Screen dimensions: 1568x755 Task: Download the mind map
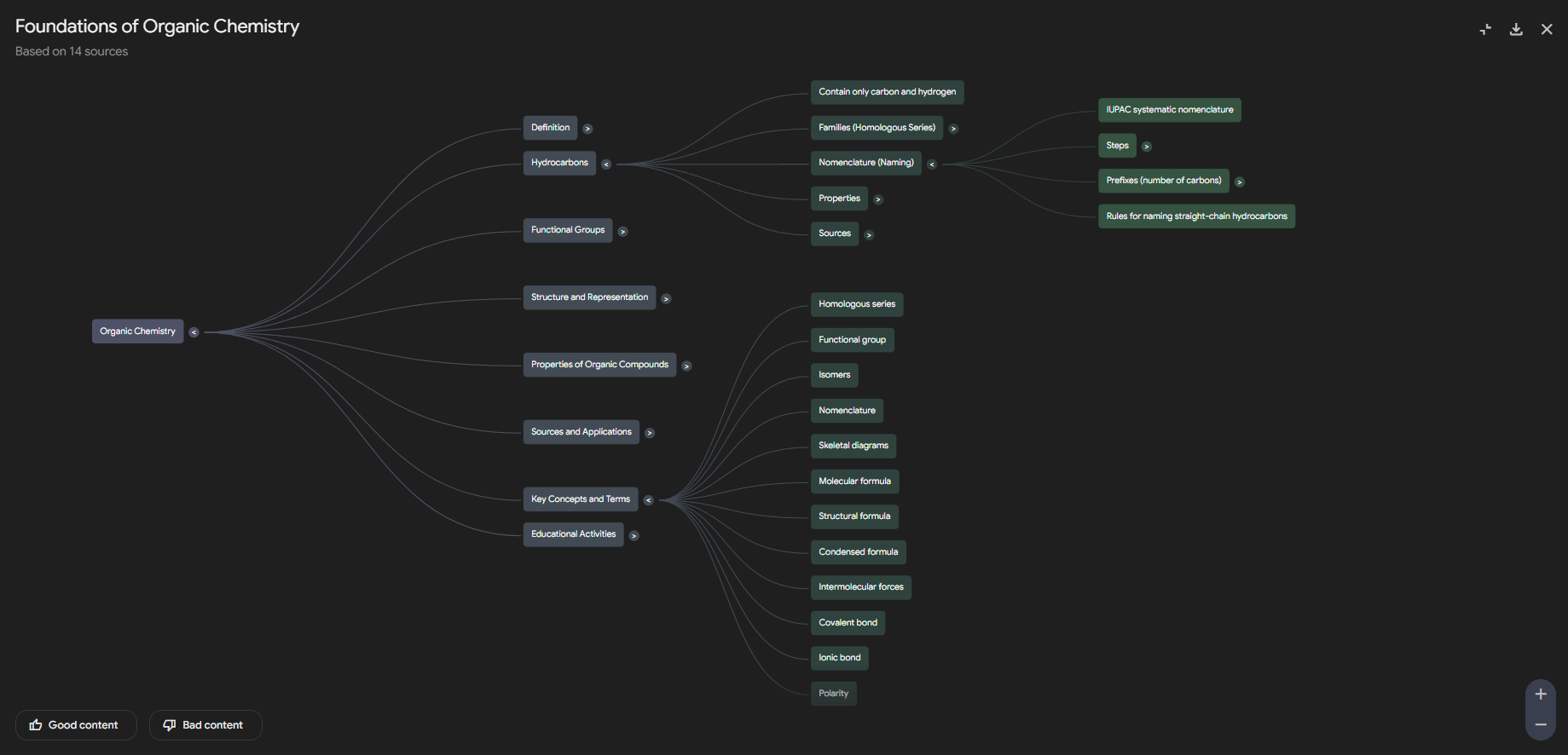[1516, 29]
